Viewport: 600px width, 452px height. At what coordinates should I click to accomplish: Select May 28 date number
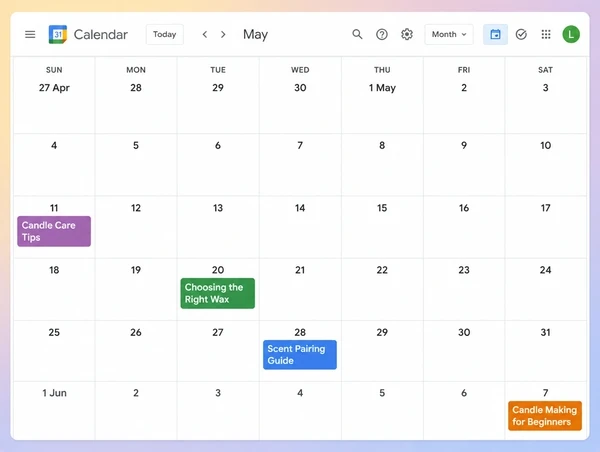click(300, 332)
